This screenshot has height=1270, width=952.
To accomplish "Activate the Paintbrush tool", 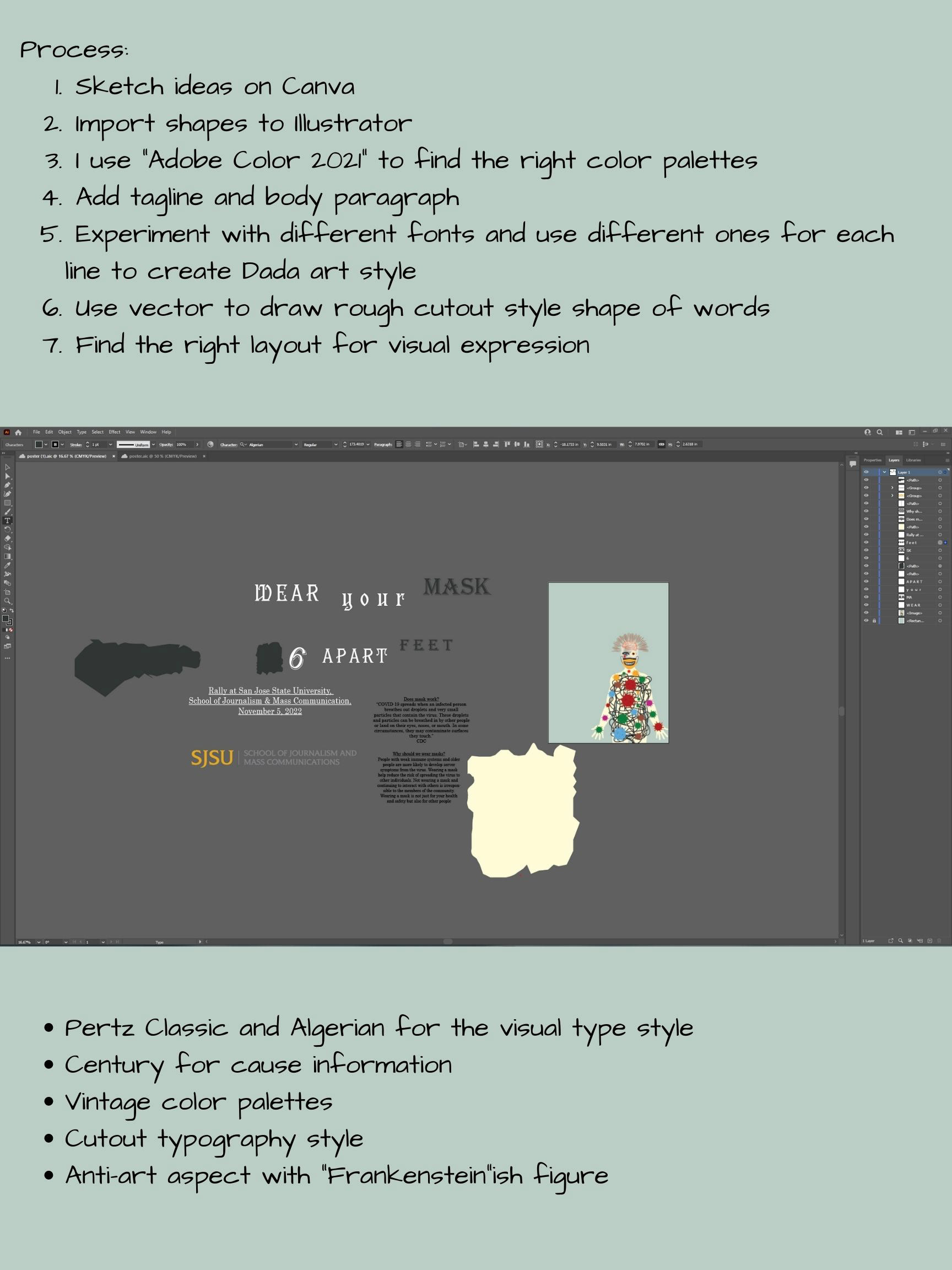I will pyautogui.click(x=8, y=511).
